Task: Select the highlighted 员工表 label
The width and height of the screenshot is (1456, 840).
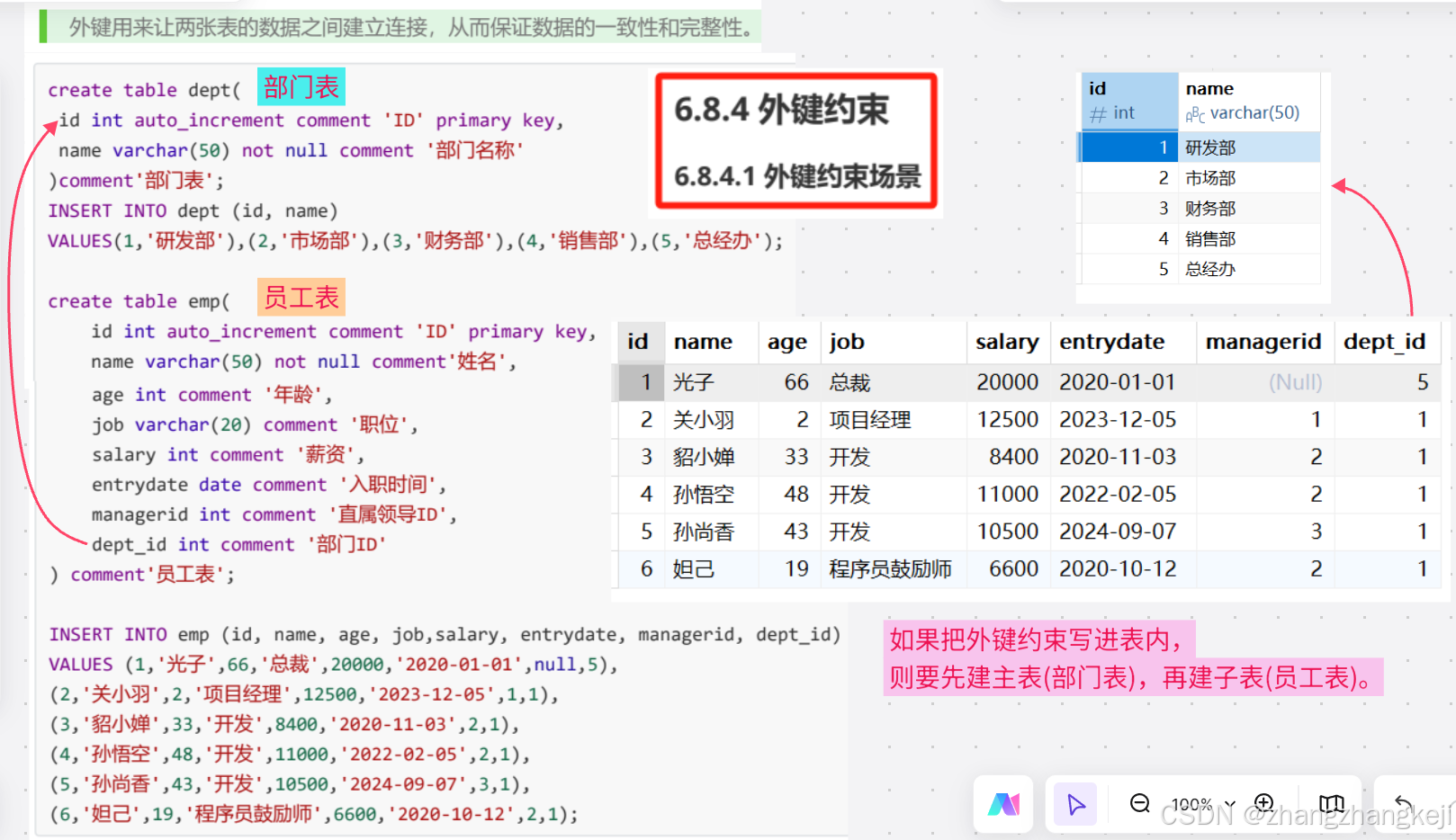Action: [x=300, y=298]
